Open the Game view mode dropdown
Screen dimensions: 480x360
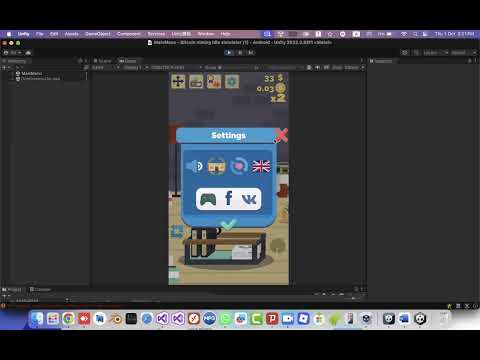coord(105,68)
